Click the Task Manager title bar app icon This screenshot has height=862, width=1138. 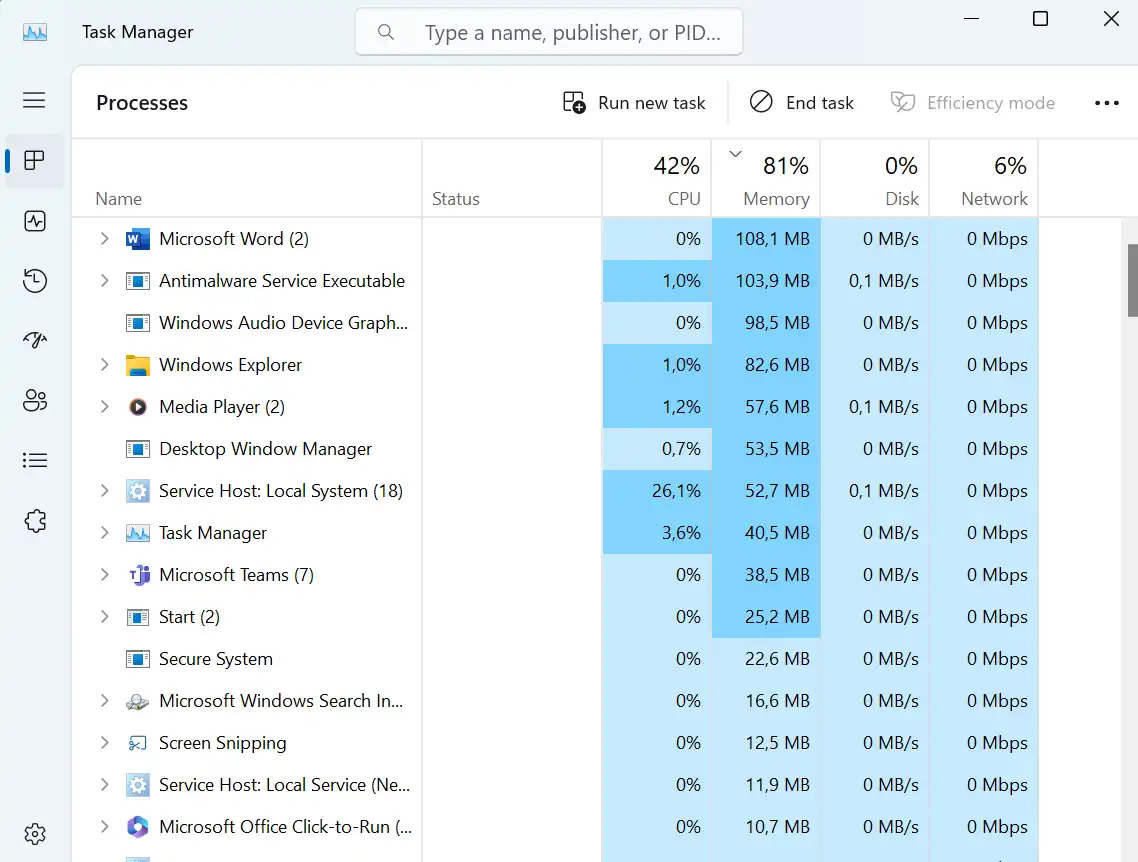coord(35,32)
